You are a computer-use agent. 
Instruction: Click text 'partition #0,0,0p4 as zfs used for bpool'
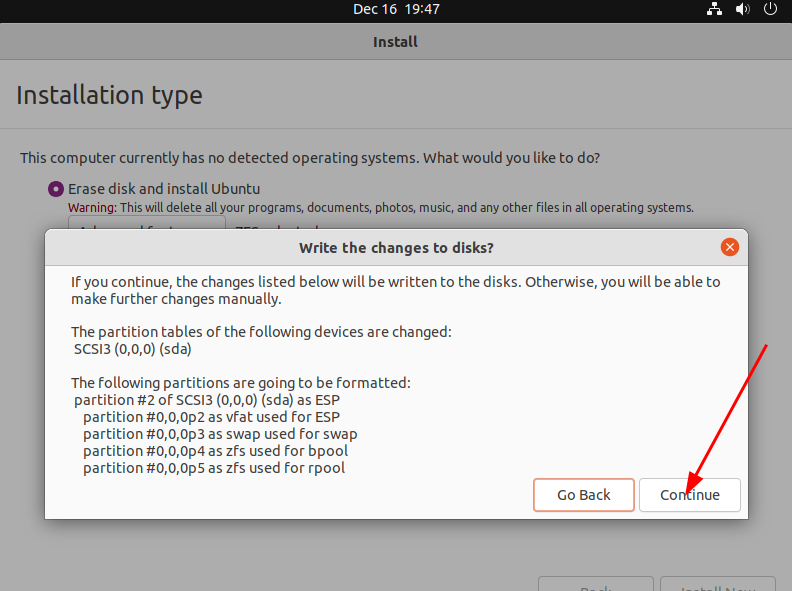point(216,451)
